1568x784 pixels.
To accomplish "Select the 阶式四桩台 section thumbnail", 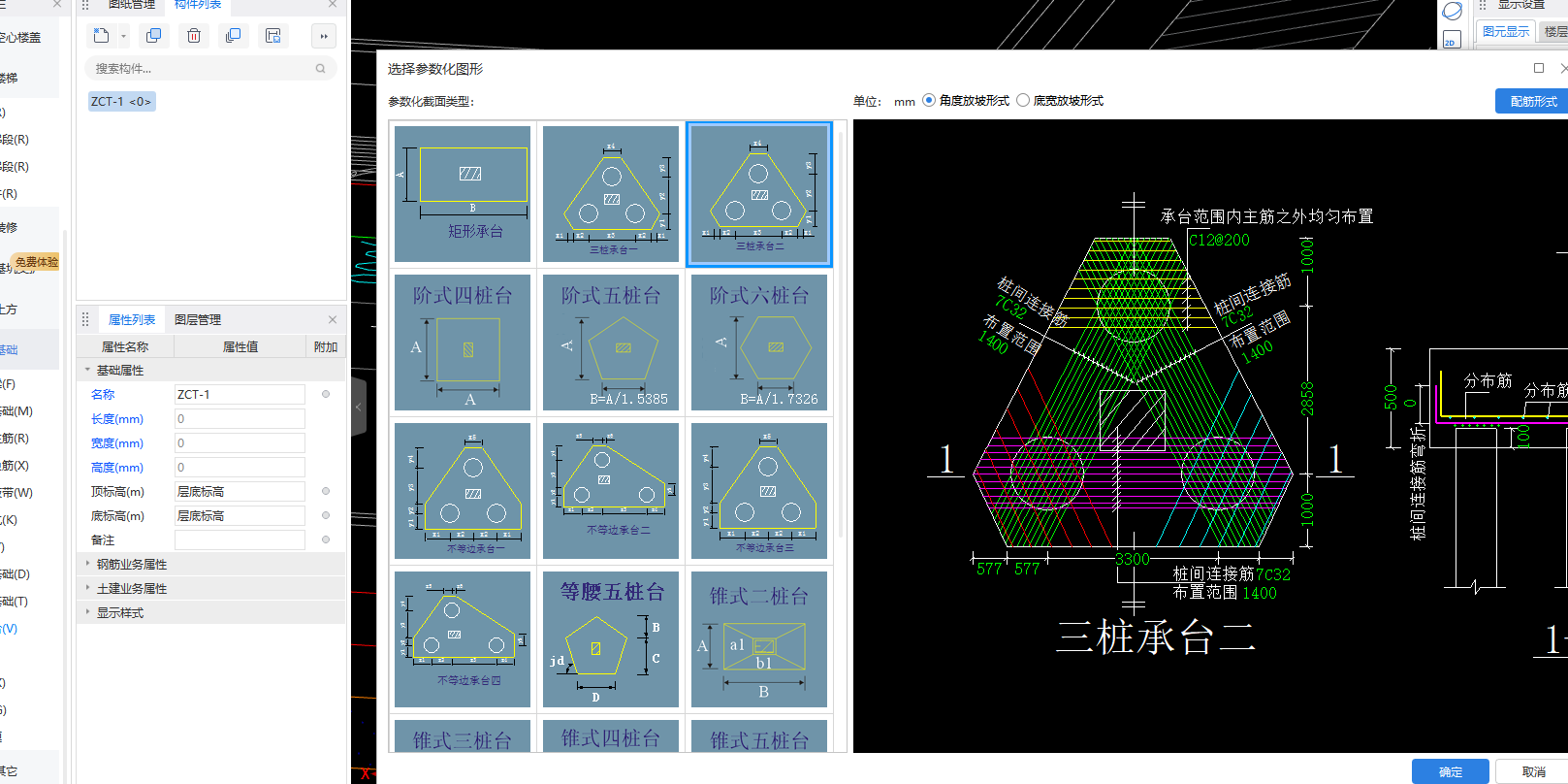I will [463, 343].
